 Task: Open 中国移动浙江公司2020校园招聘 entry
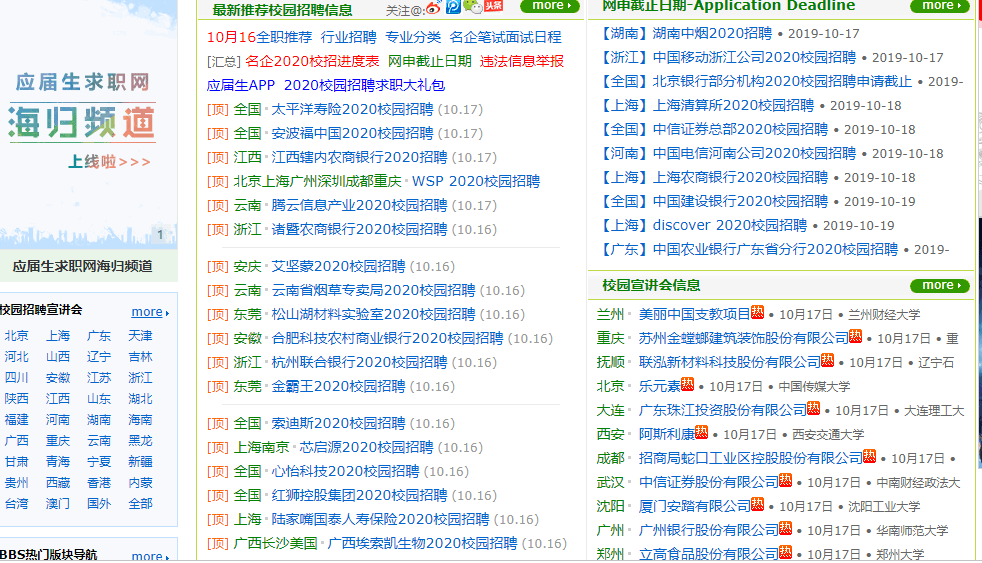click(754, 58)
